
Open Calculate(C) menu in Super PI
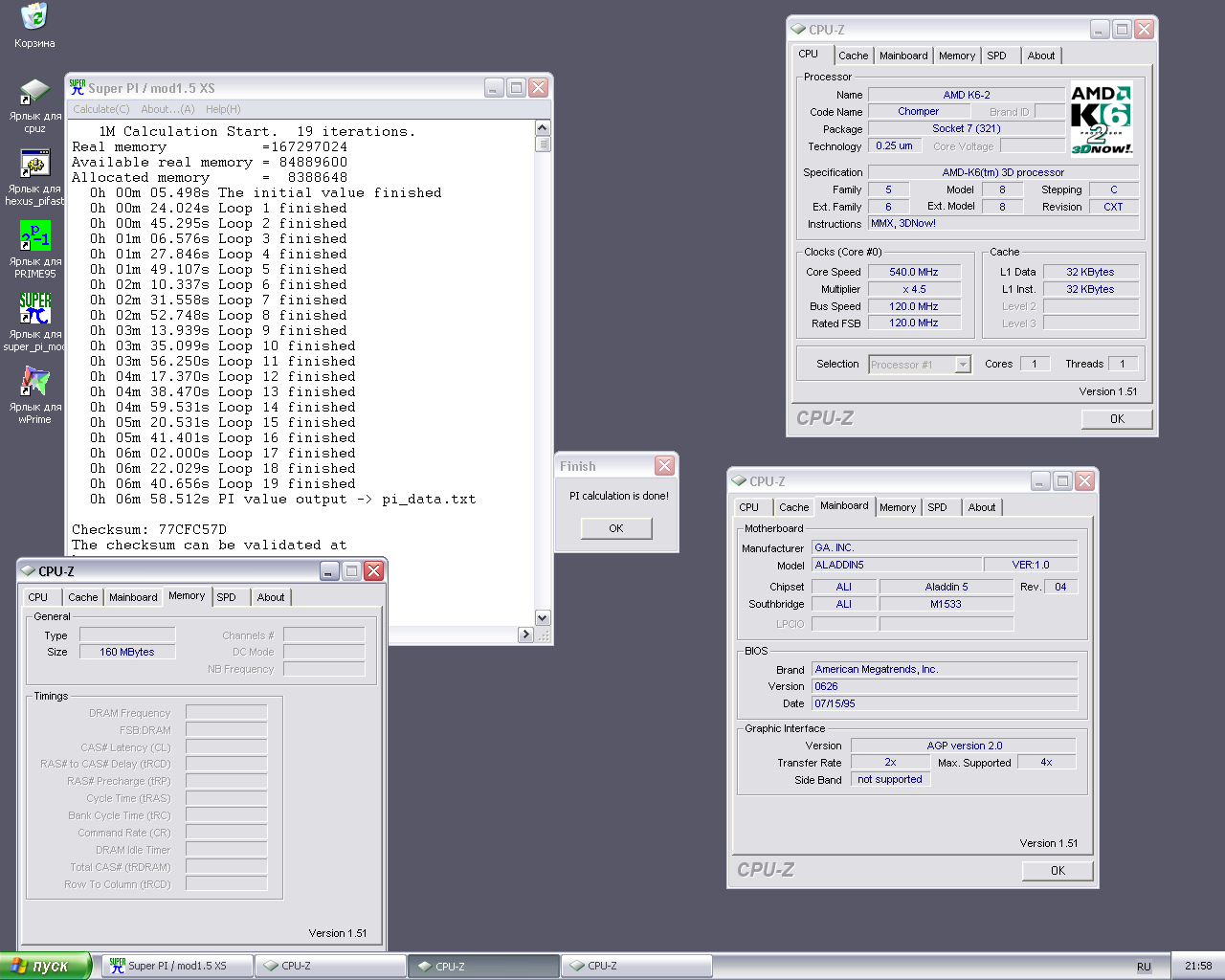click(101, 109)
